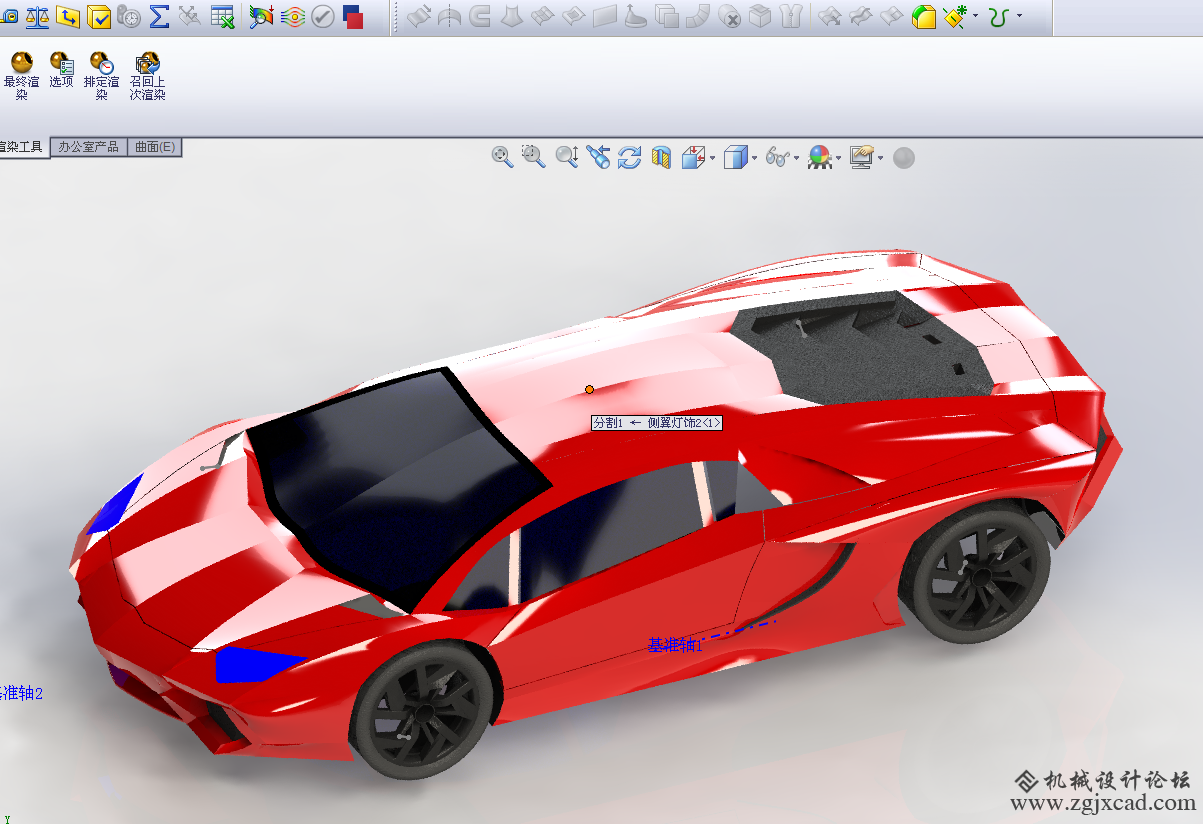This screenshot has height=824, width=1203.
Task: Click the gray checkmark circle icon
Action: (x=323, y=16)
